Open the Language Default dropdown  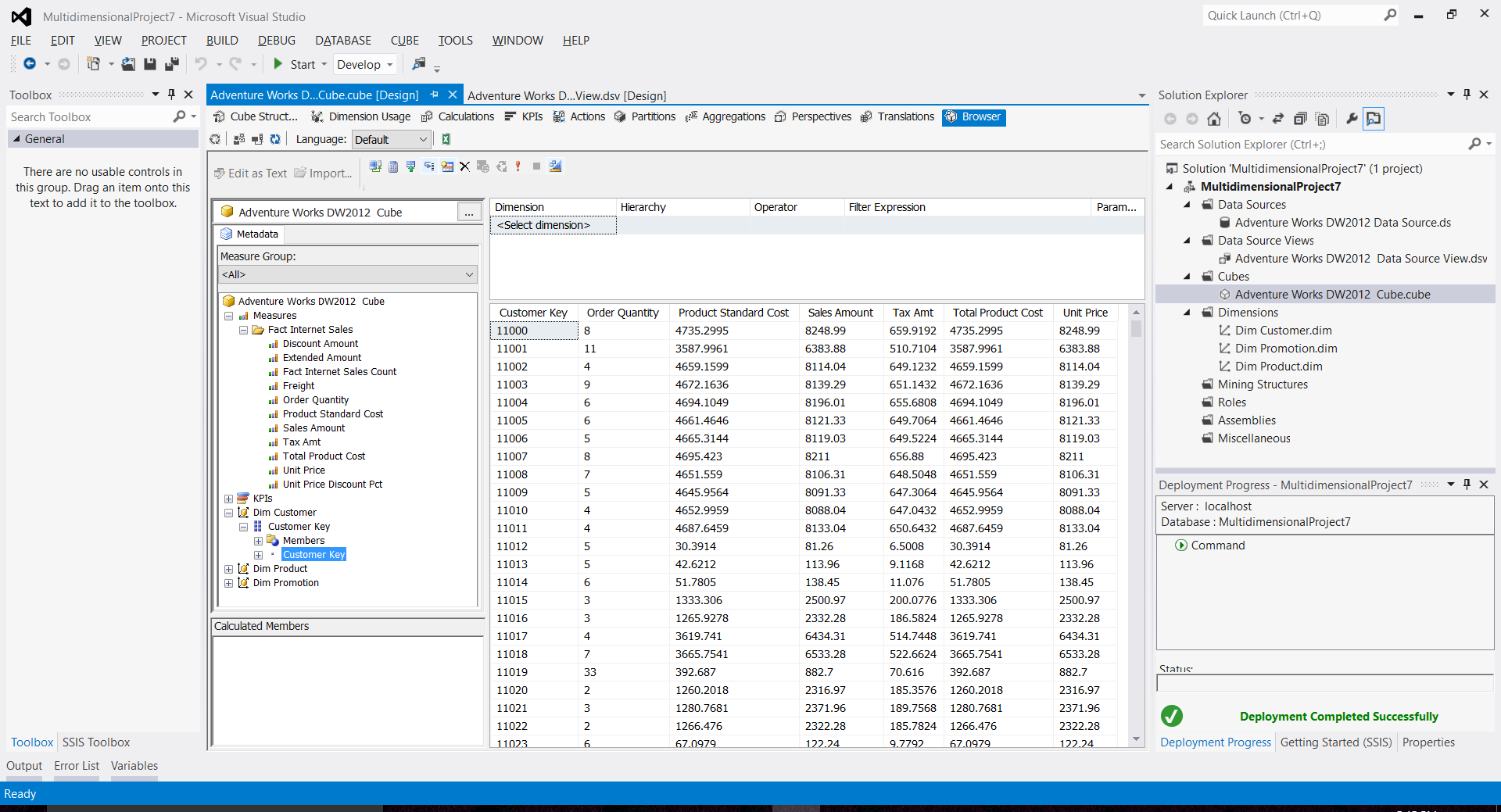pos(391,139)
